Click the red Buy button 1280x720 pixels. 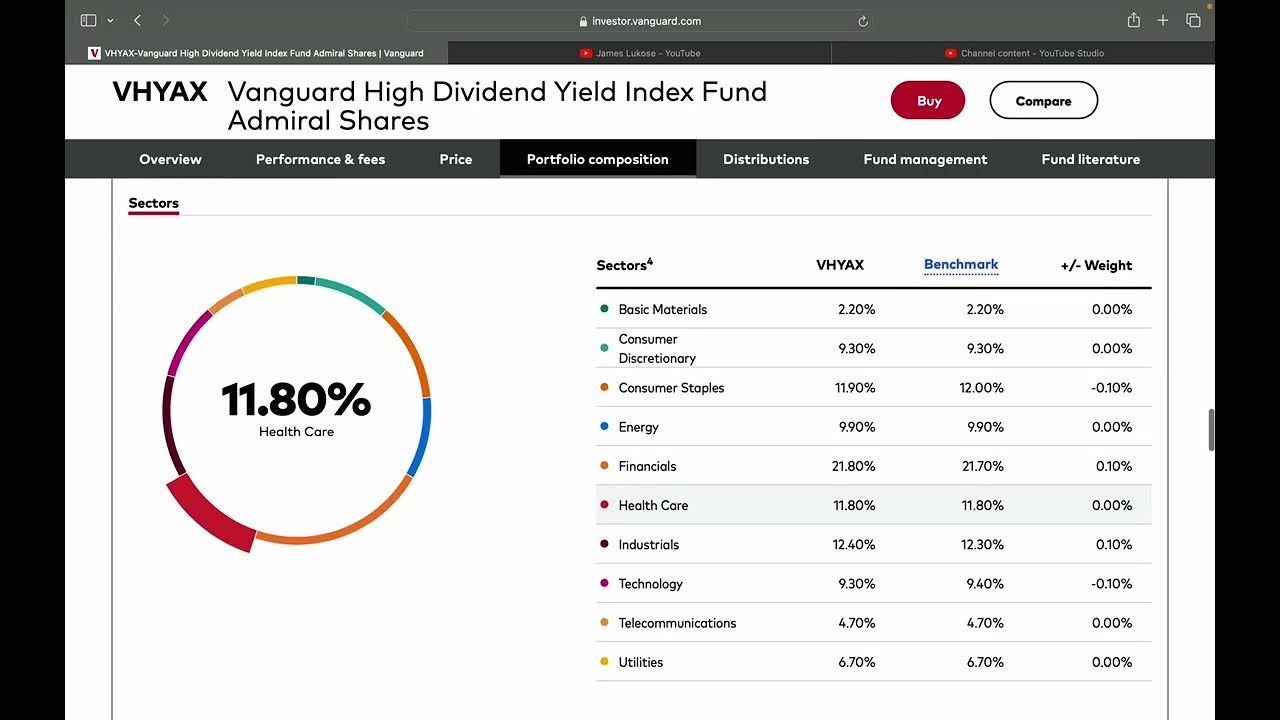coord(928,101)
